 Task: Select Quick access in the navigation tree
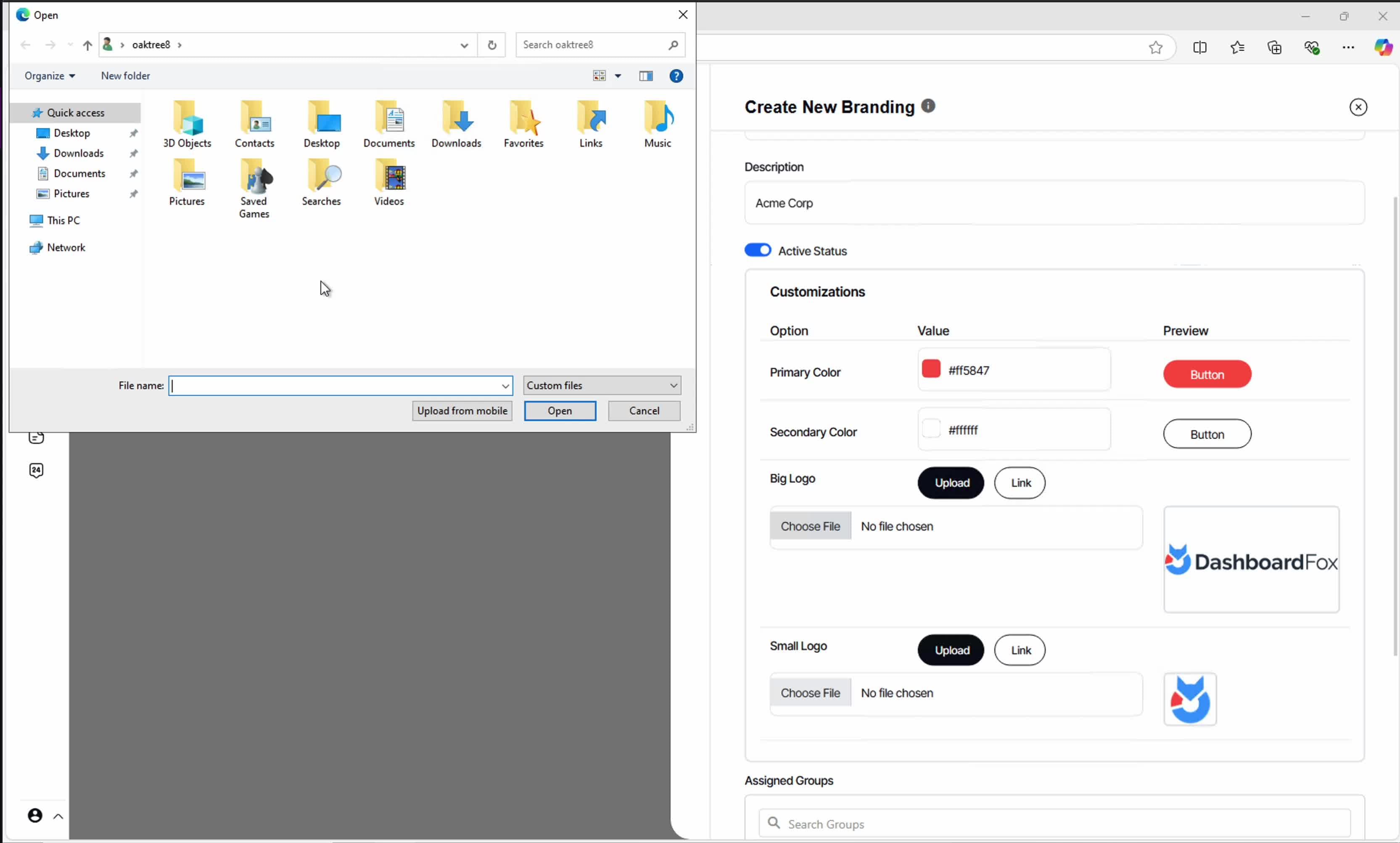[76, 112]
